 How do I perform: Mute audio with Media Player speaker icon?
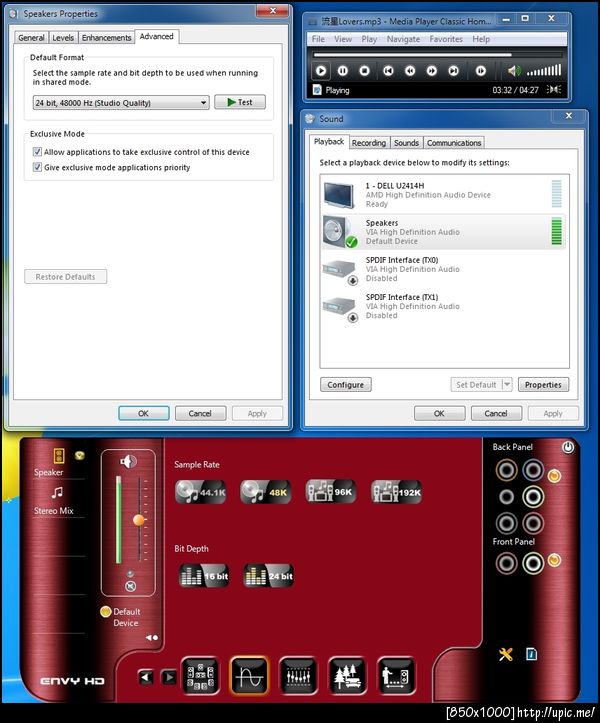point(514,71)
